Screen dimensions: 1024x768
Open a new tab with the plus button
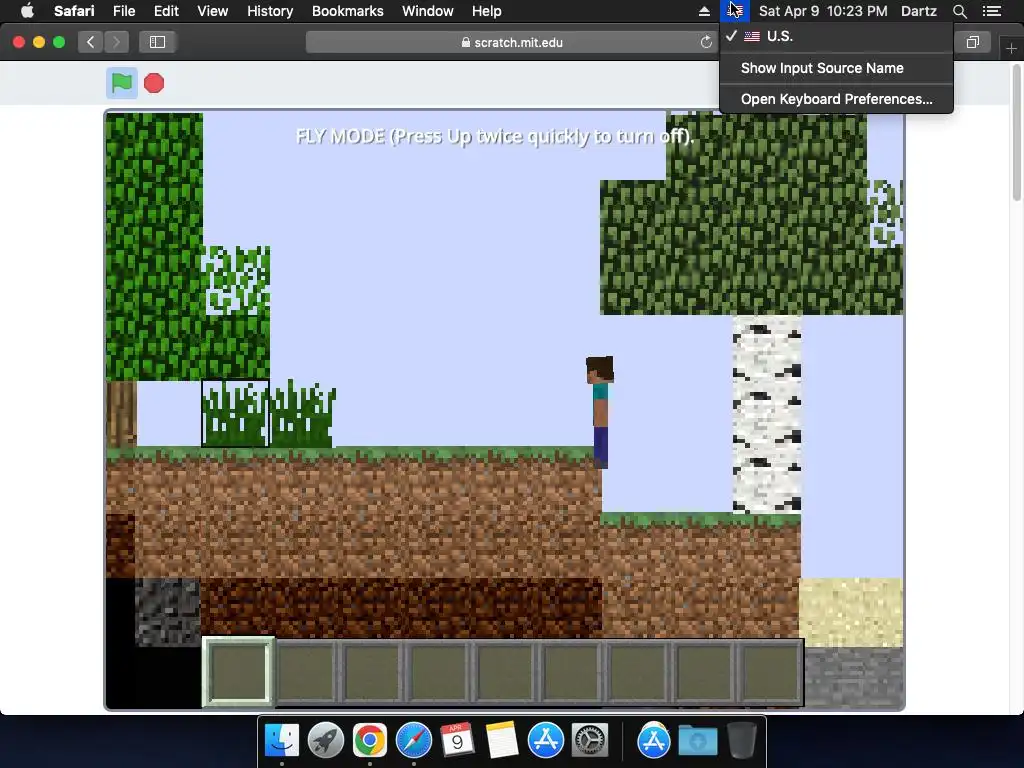pos(1011,48)
